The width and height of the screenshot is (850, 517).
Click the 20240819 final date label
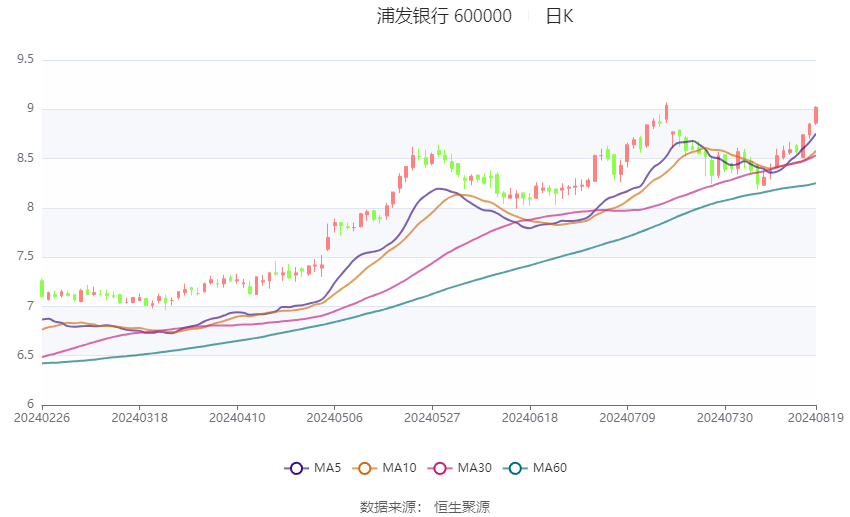816,417
